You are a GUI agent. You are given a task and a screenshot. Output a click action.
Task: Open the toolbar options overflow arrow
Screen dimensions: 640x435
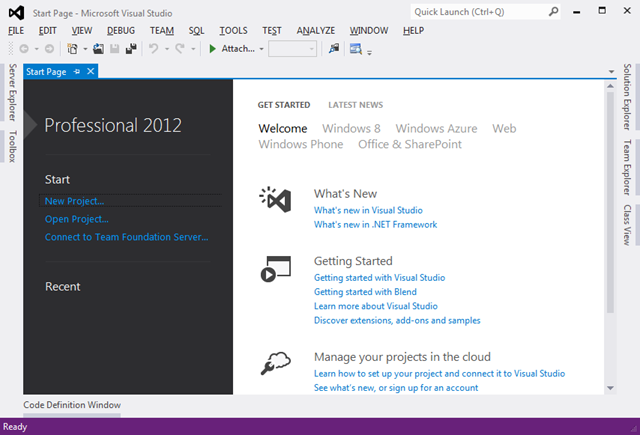coord(369,52)
